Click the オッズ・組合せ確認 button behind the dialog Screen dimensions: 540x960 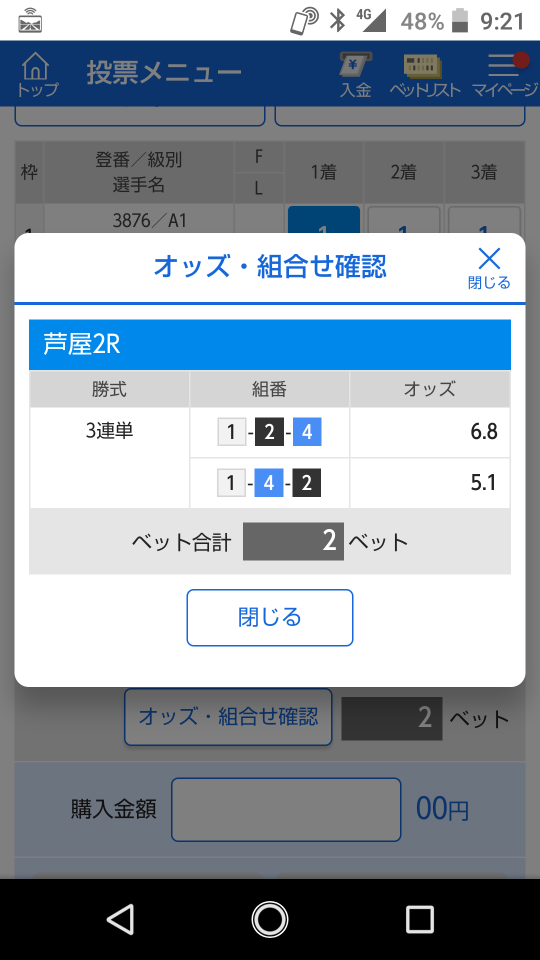coord(228,716)
